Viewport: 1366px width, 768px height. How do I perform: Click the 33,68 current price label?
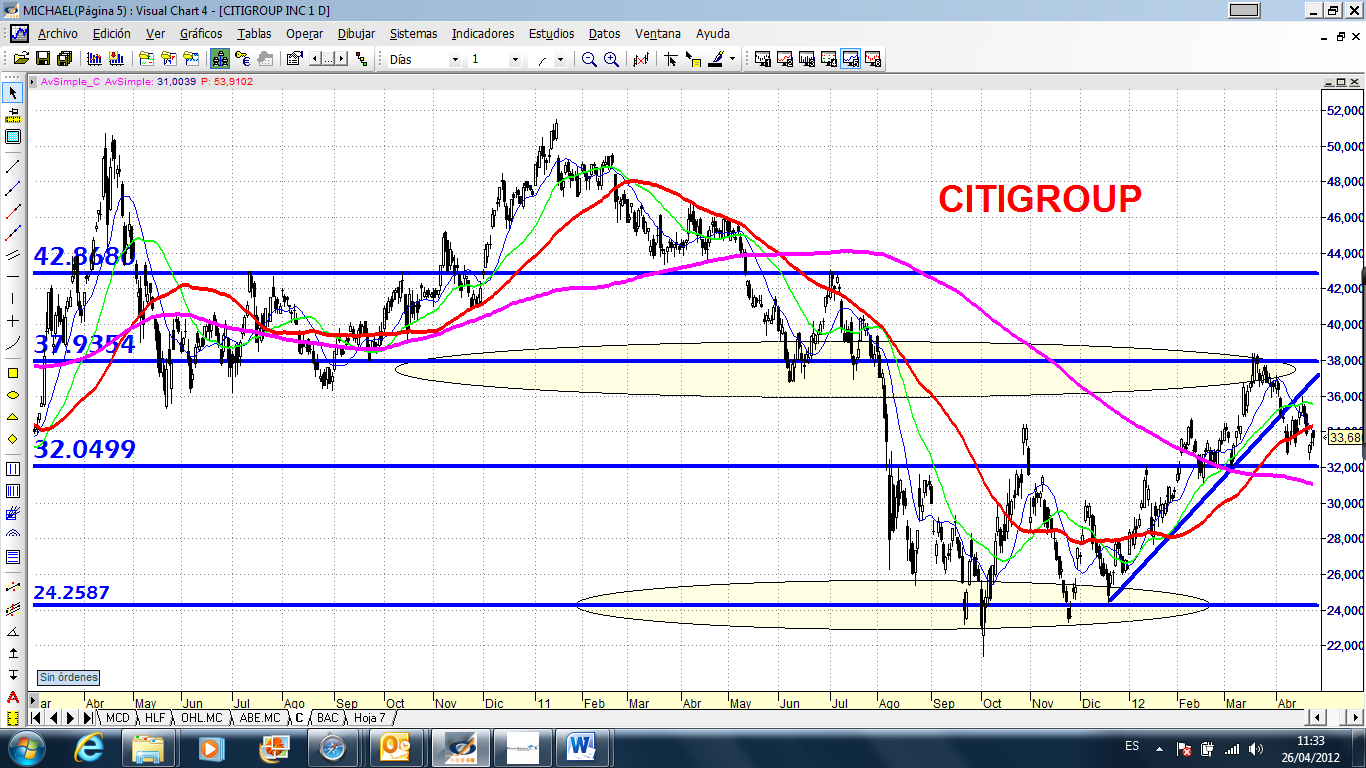pos(1346,437)
